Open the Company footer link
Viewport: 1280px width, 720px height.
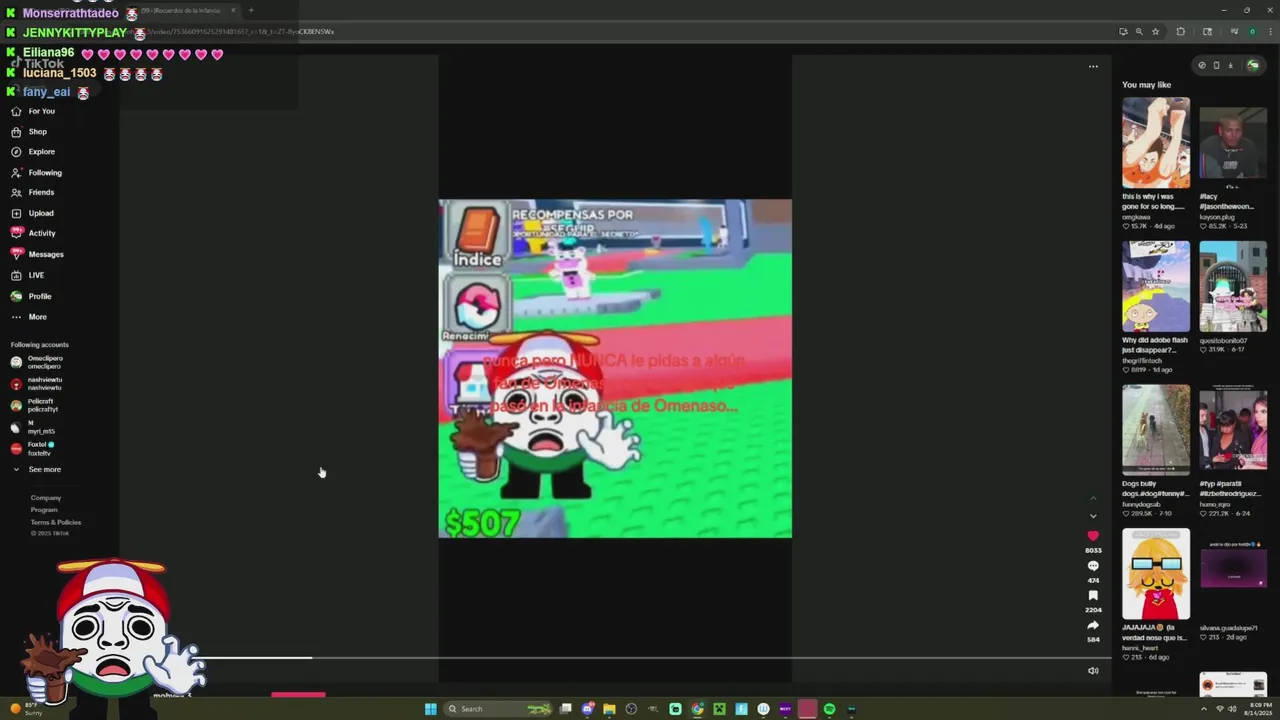pyautogui.click(x=46, y=498)
